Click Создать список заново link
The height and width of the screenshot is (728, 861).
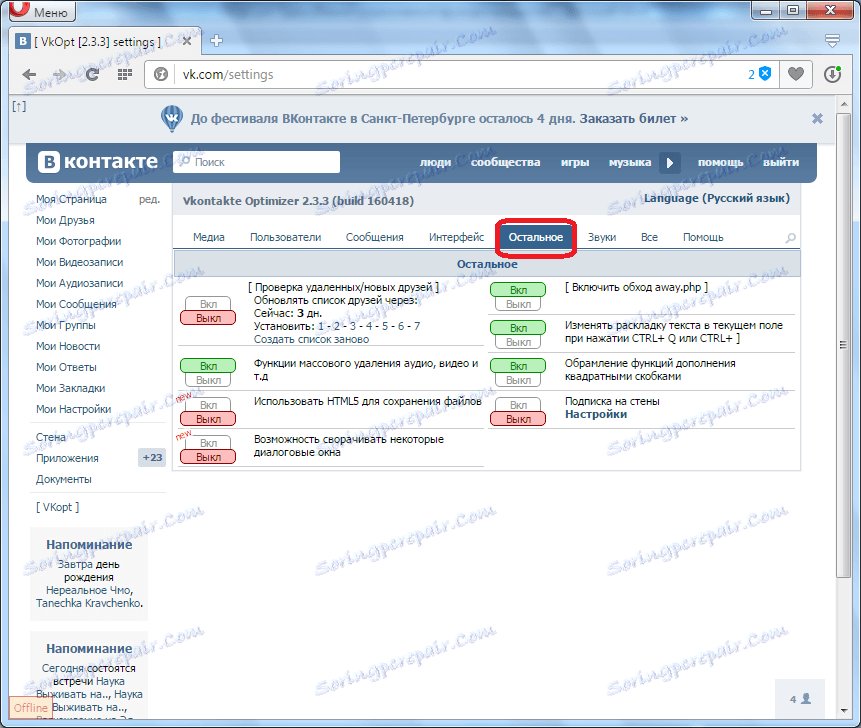coord(311,339)
